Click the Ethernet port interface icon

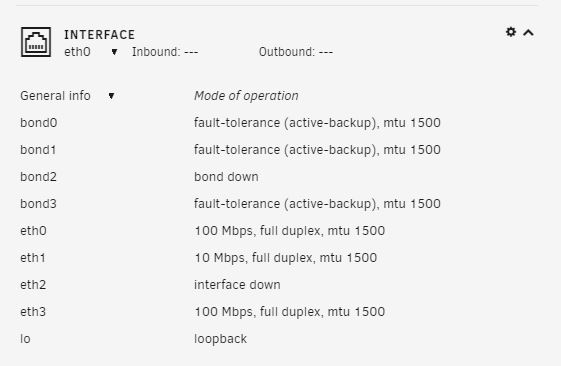tap(36, 42)
